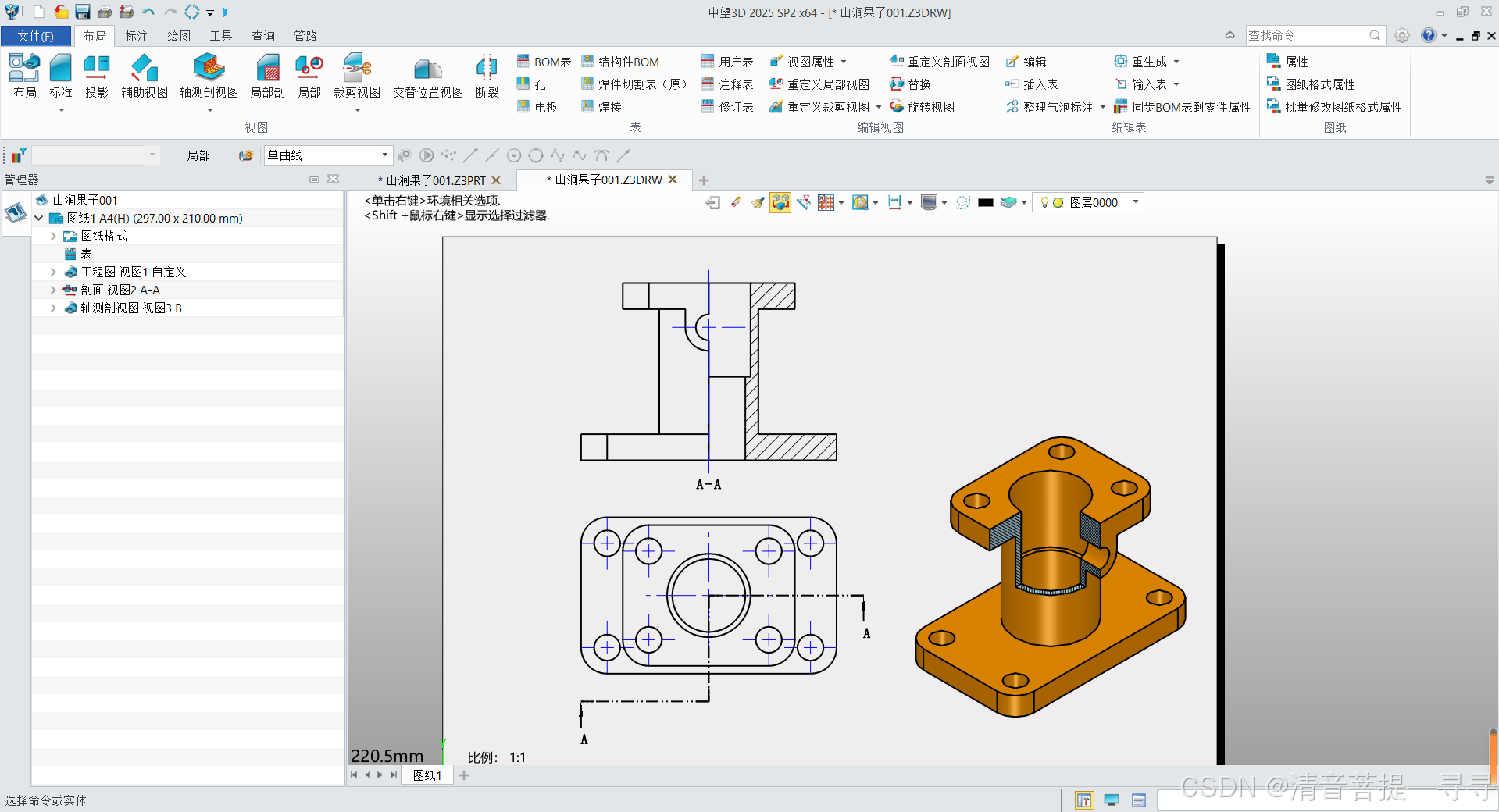Click the 焊接 weld table tool
Screen dimensions: 1499x812
[x=601, y=107]
